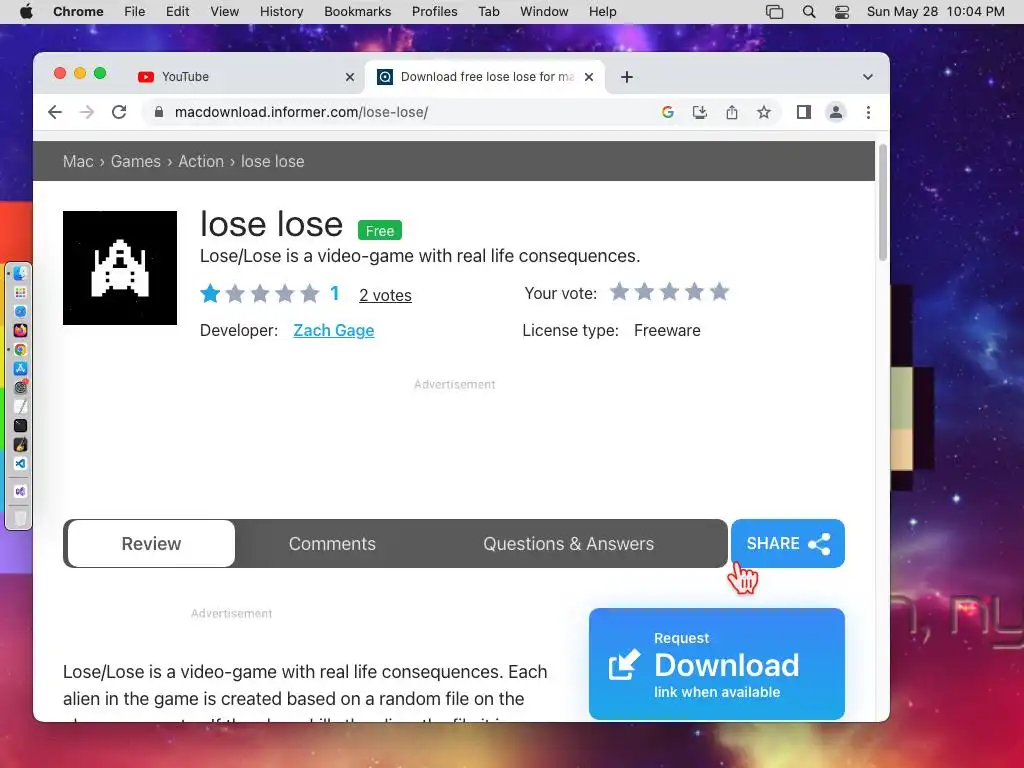
Task: Select the Review tab
Action: coord(152,543)
